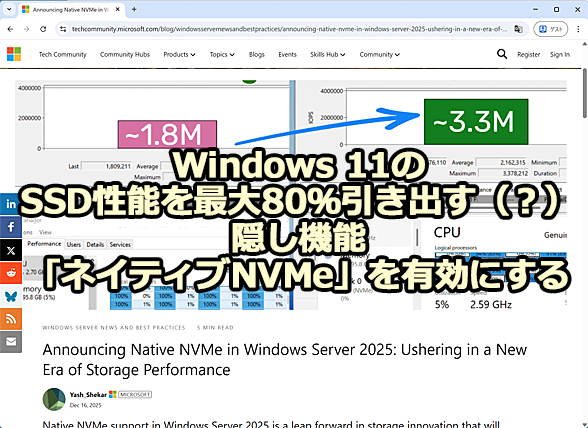Screen dimensions: 588x428
Task: Open the RSS feed icon
Action: coord(11,319)
